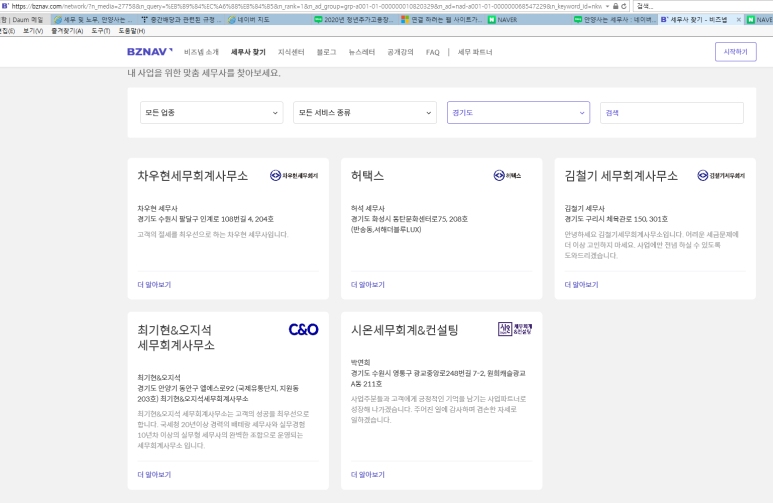
Task: Click the lock security icon in address bar
Action: [x=616, y=6]
